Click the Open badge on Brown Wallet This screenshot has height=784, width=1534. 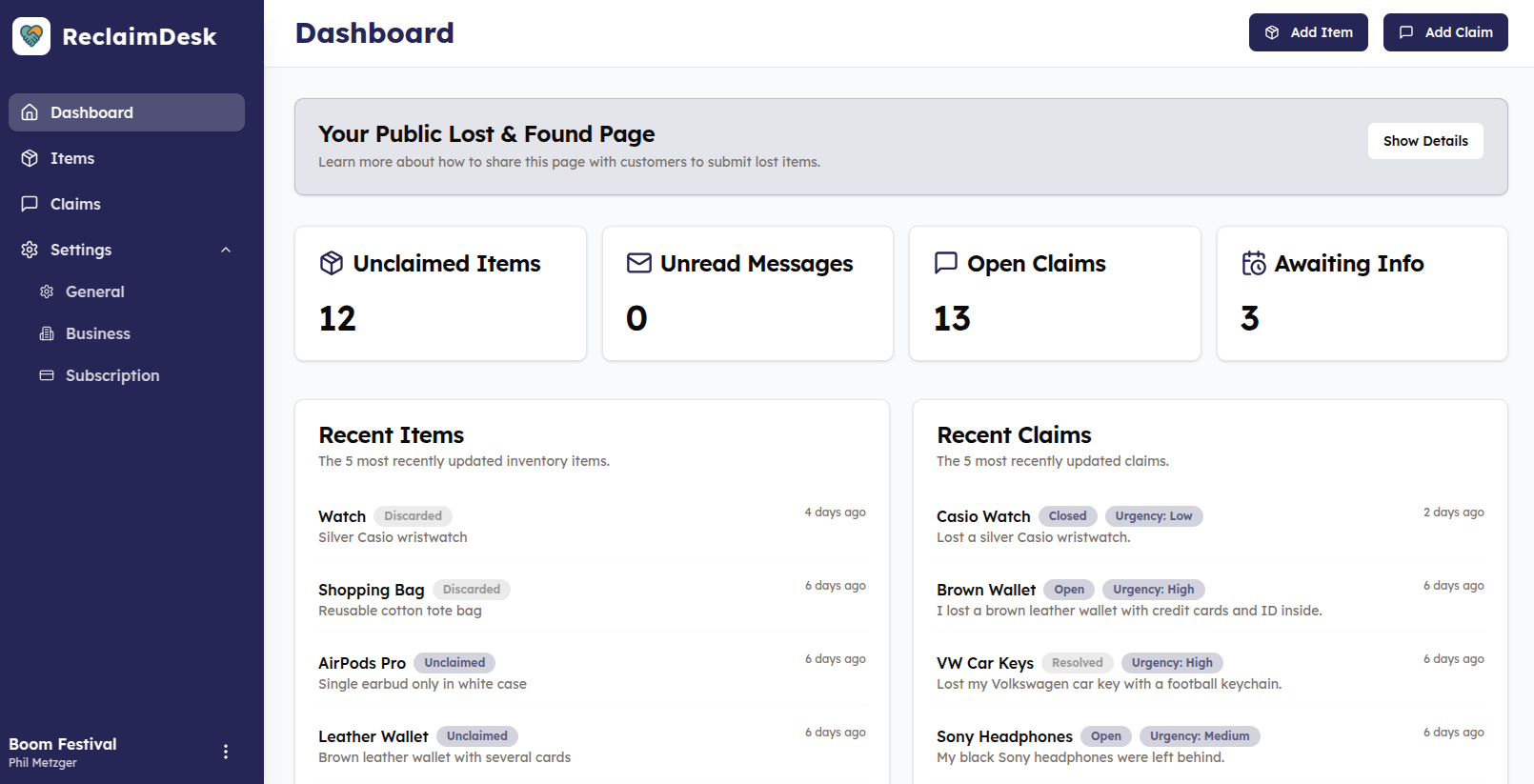pos(1069,590)
